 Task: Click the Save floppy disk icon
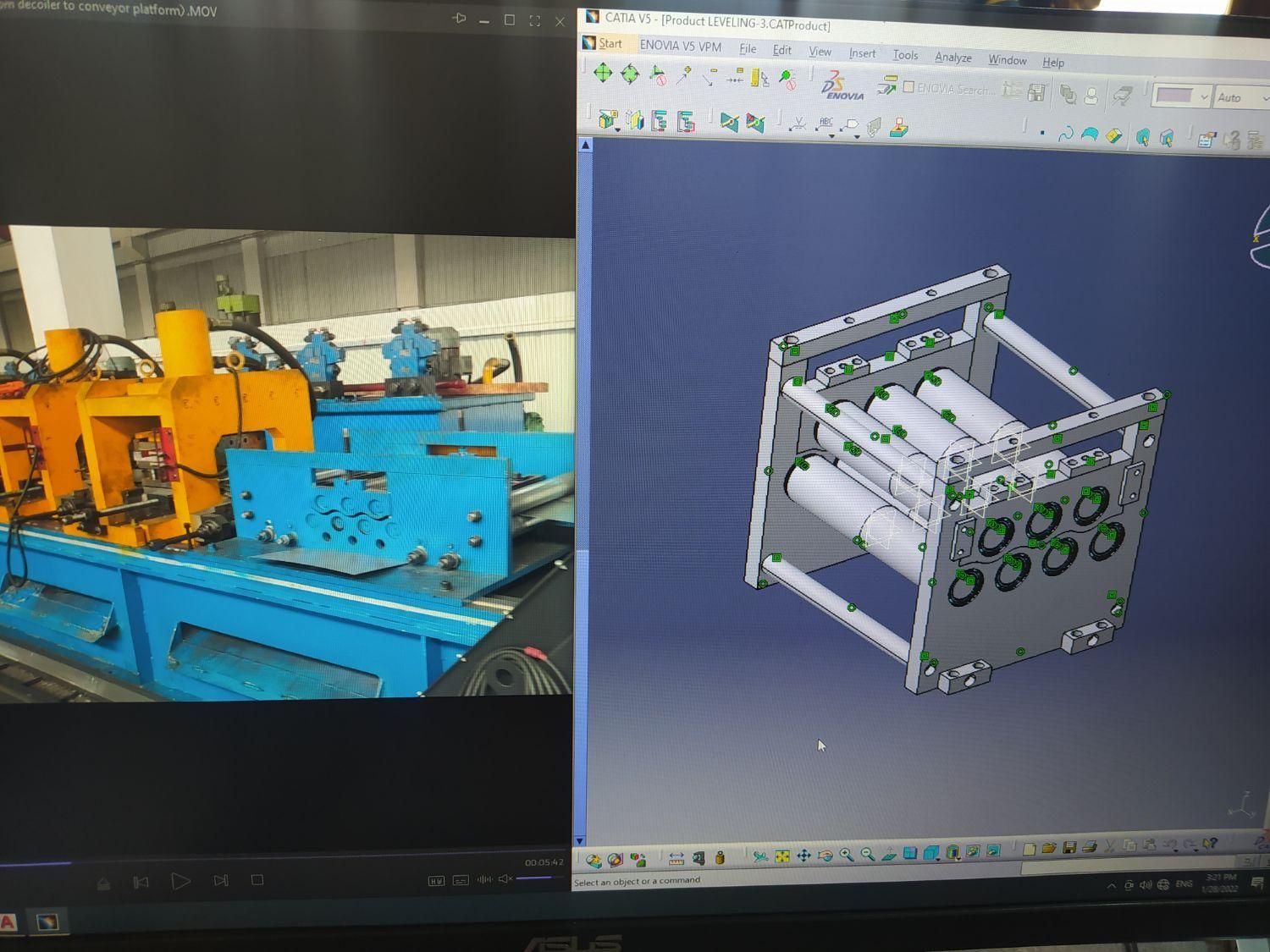click(1069, 846)
